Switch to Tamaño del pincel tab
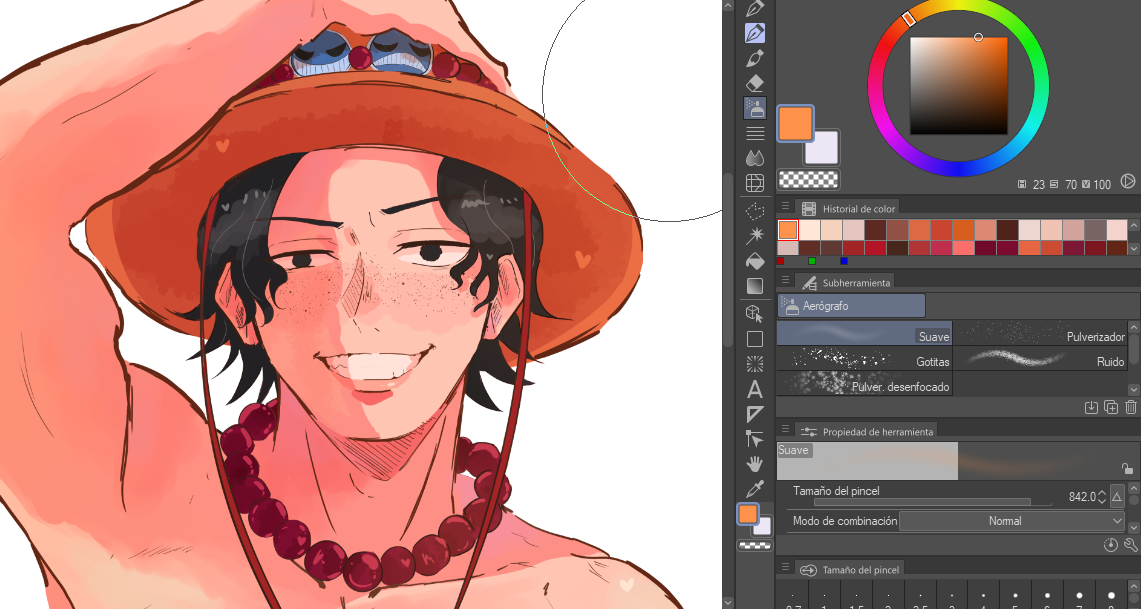 [x=849, y=570]
